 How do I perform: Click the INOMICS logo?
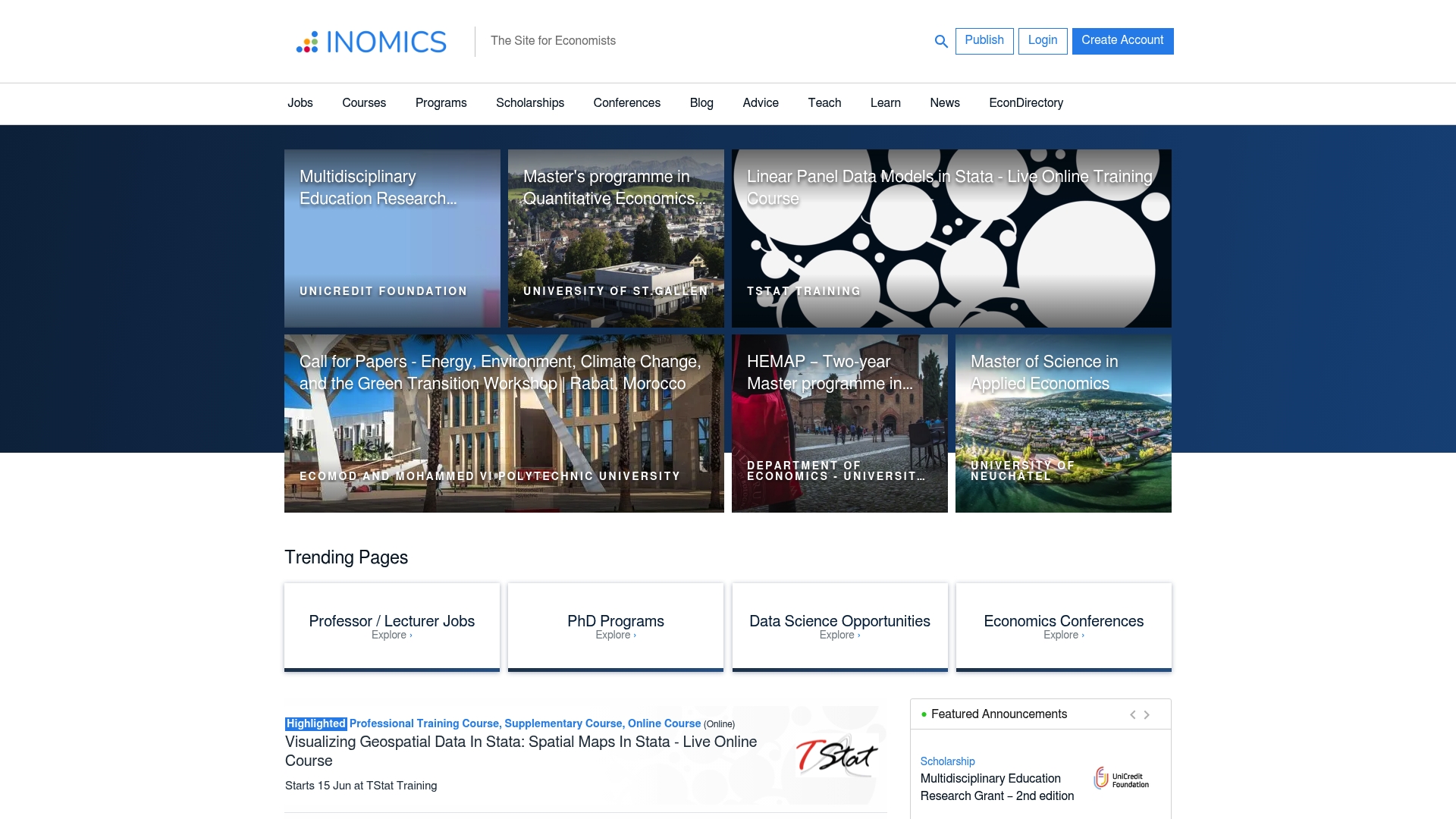[371, 42]
